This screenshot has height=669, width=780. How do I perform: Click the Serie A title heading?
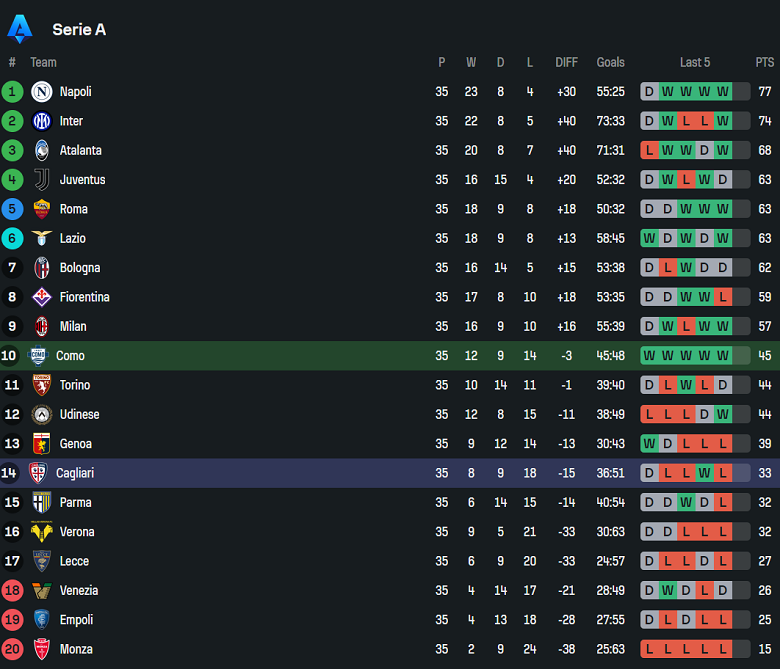(79, 30)
